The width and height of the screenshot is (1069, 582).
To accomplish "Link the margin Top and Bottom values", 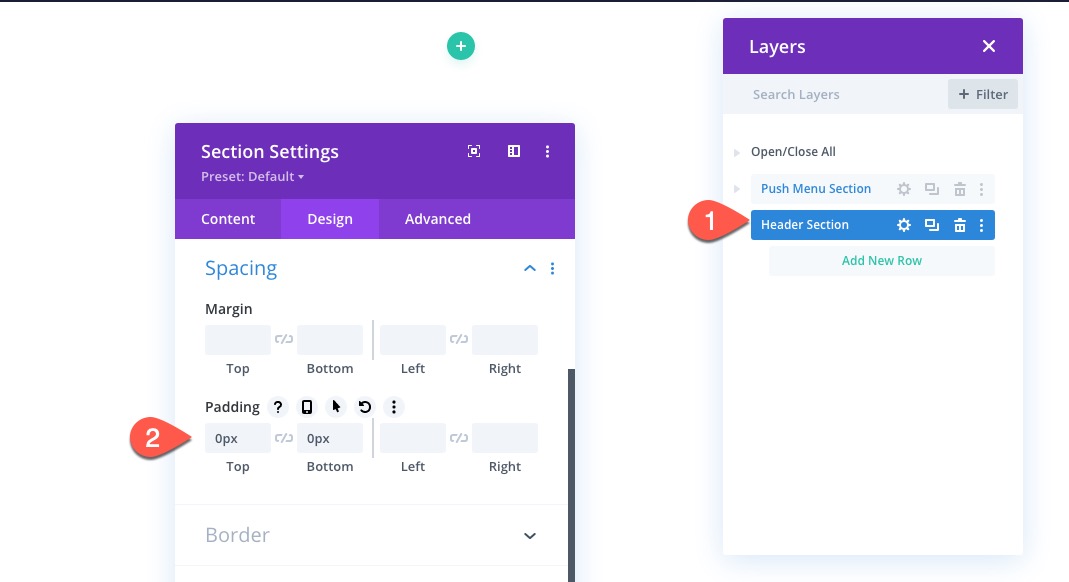I will pyautogui.click(x=284, y=339).
